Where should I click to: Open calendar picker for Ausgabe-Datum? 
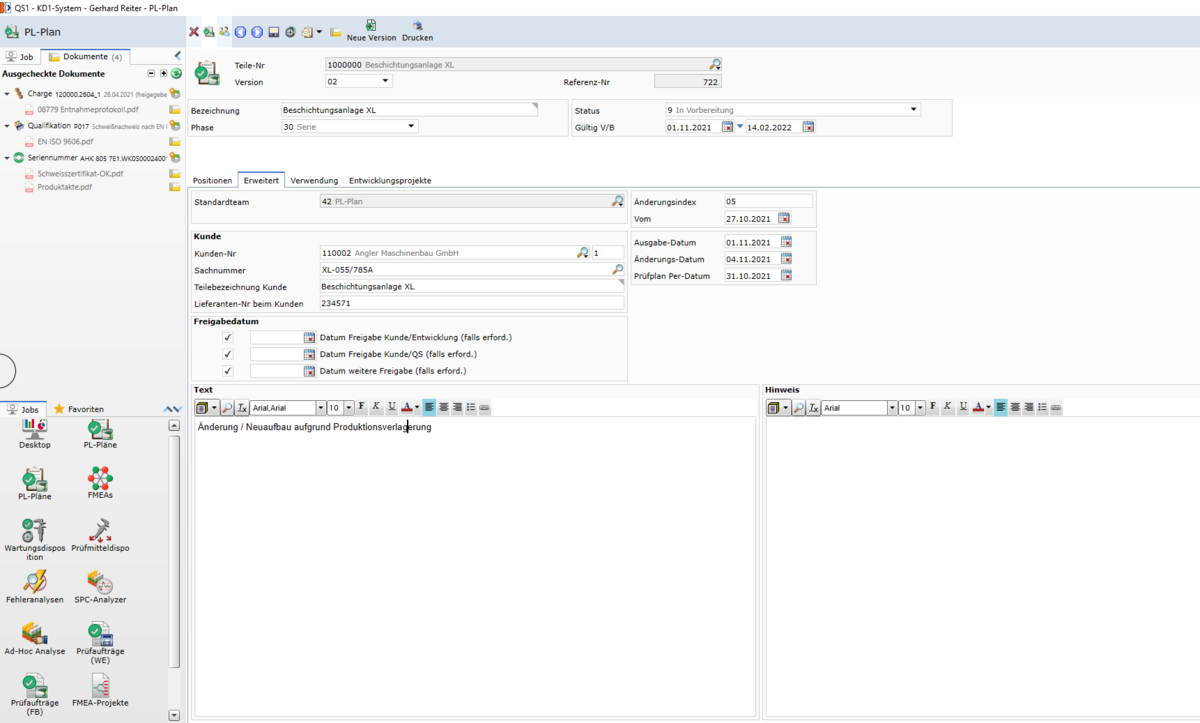pyautogui.click(x=786, y=242)
